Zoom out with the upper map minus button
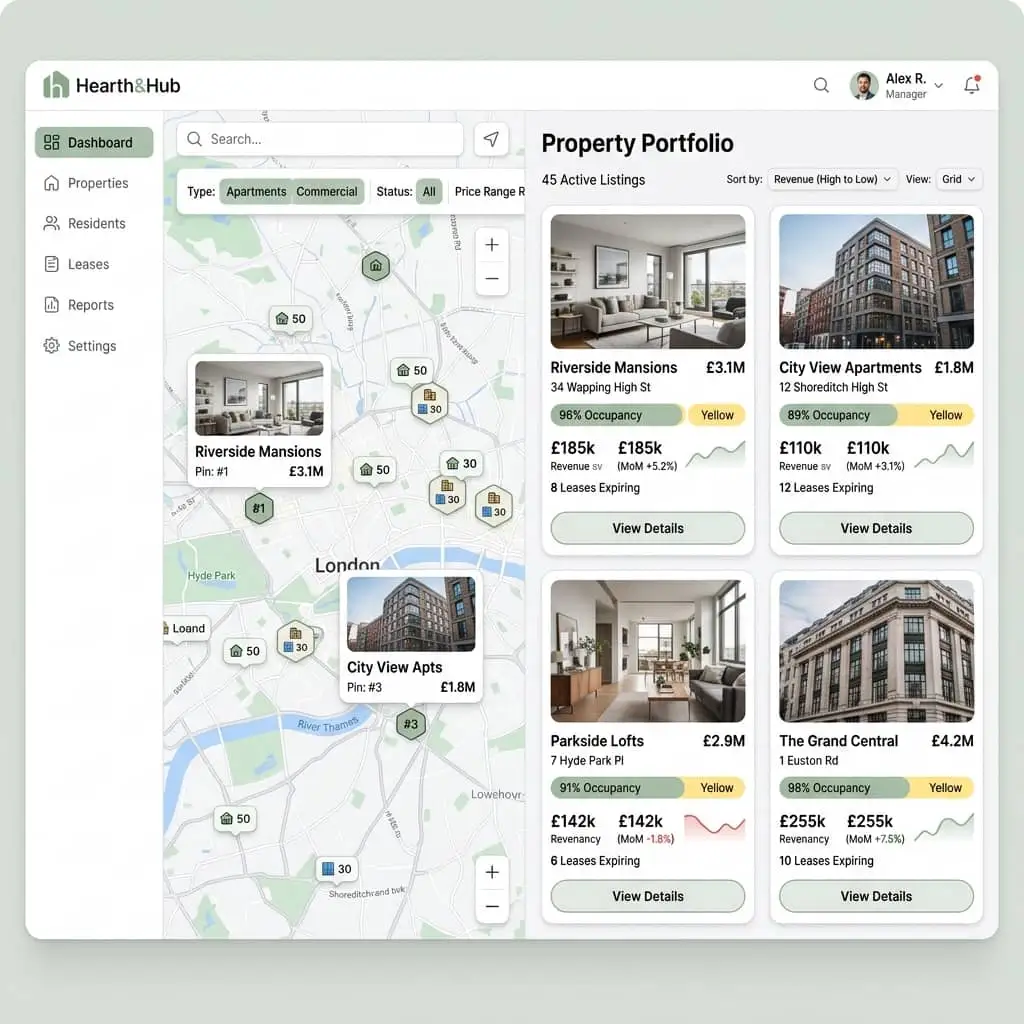Image resolution: width=1024 pixels, height=1024 pixels. pos(492,279)
